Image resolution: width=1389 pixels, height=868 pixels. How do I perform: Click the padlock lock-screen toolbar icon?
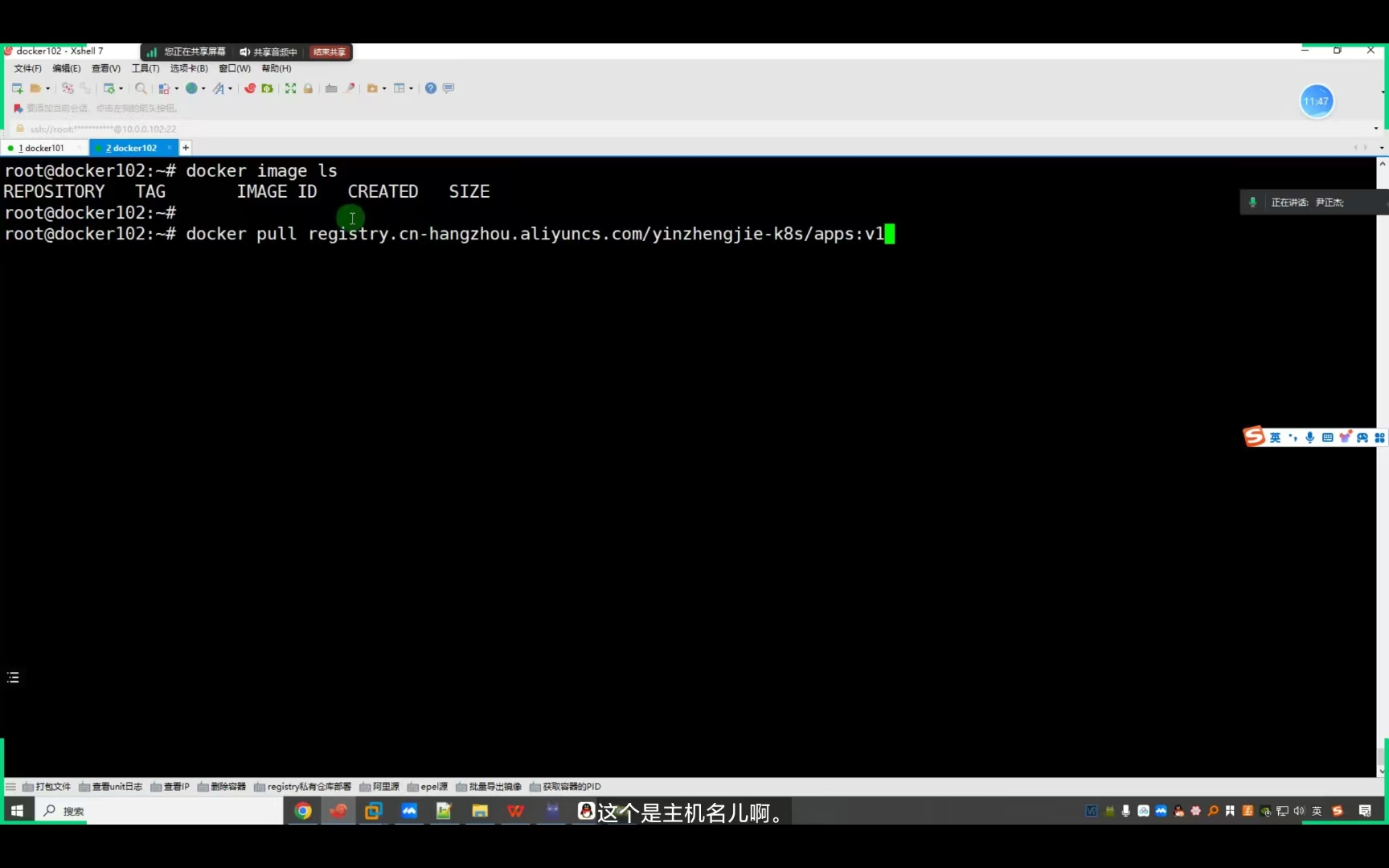(x=308, y=88)
